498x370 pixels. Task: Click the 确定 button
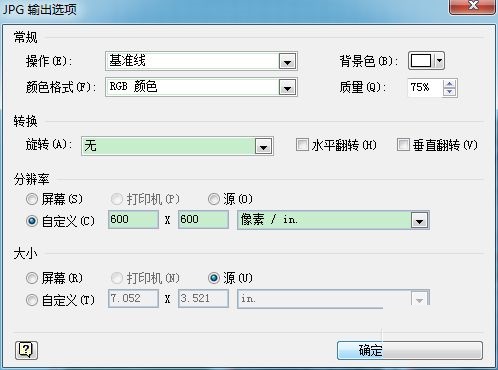(x=410, y=350)
